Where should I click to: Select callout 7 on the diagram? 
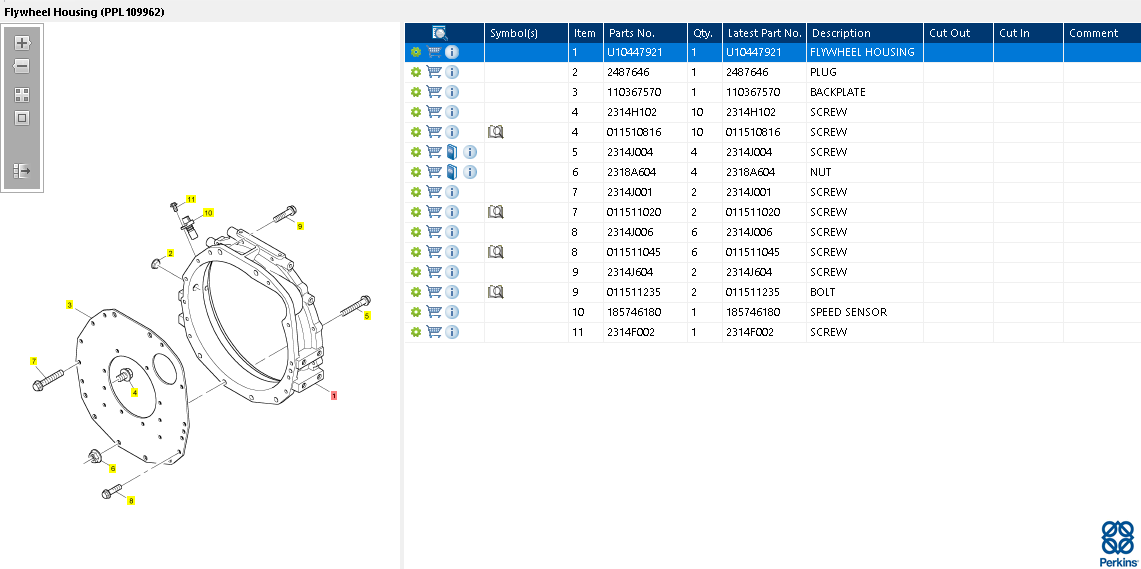click(33, 361)
